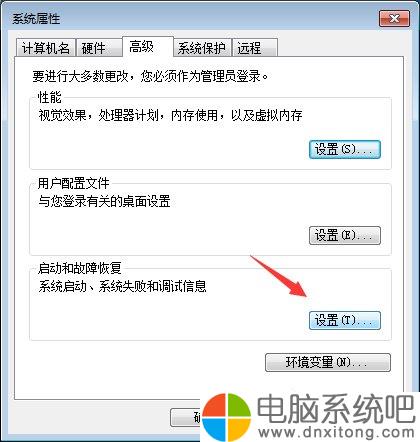420x442 pixels.
Task: Switch to the 计算机名 tab
Action: pos(46,48)
